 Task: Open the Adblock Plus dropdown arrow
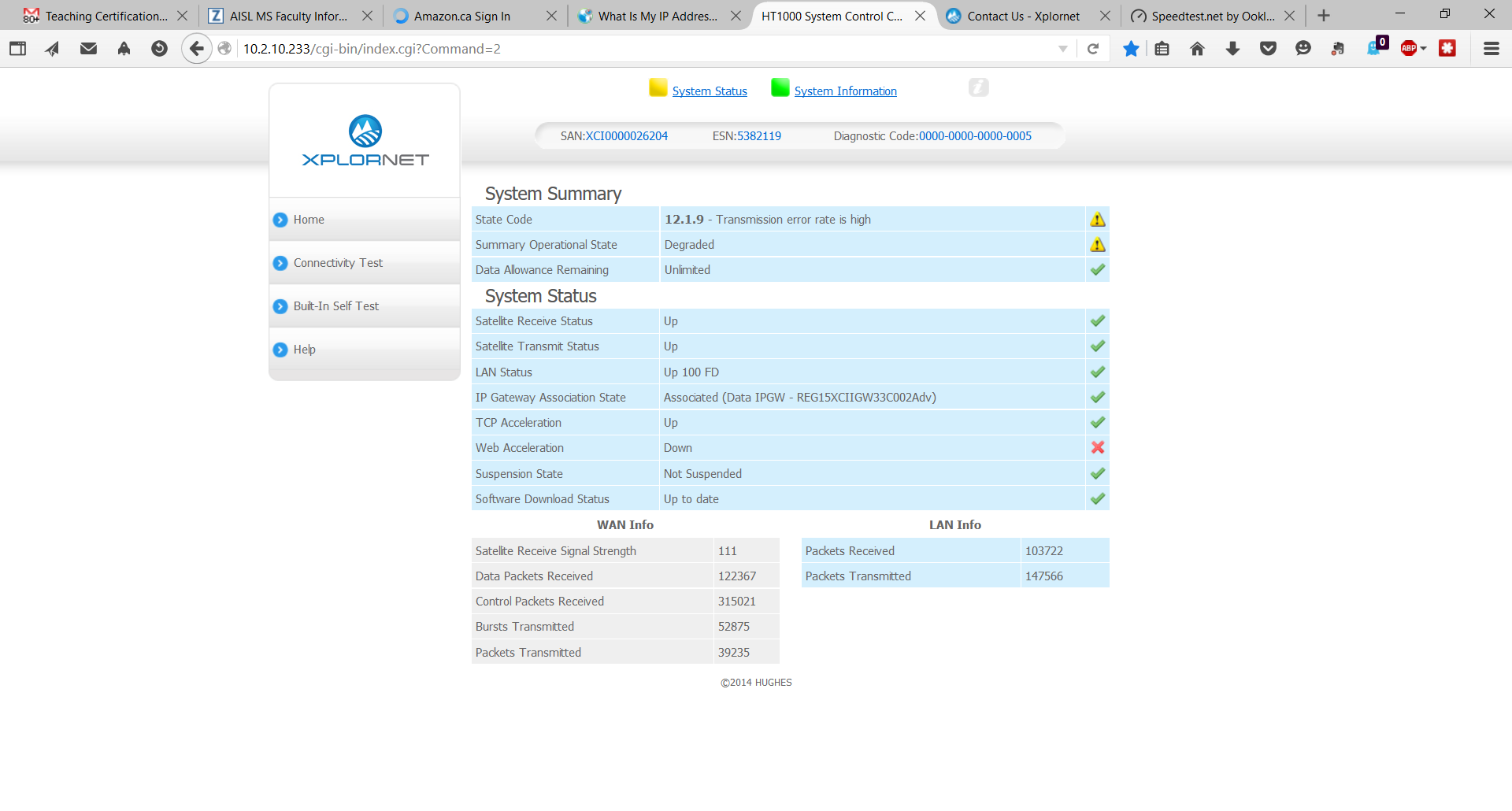pos(1424,49)
